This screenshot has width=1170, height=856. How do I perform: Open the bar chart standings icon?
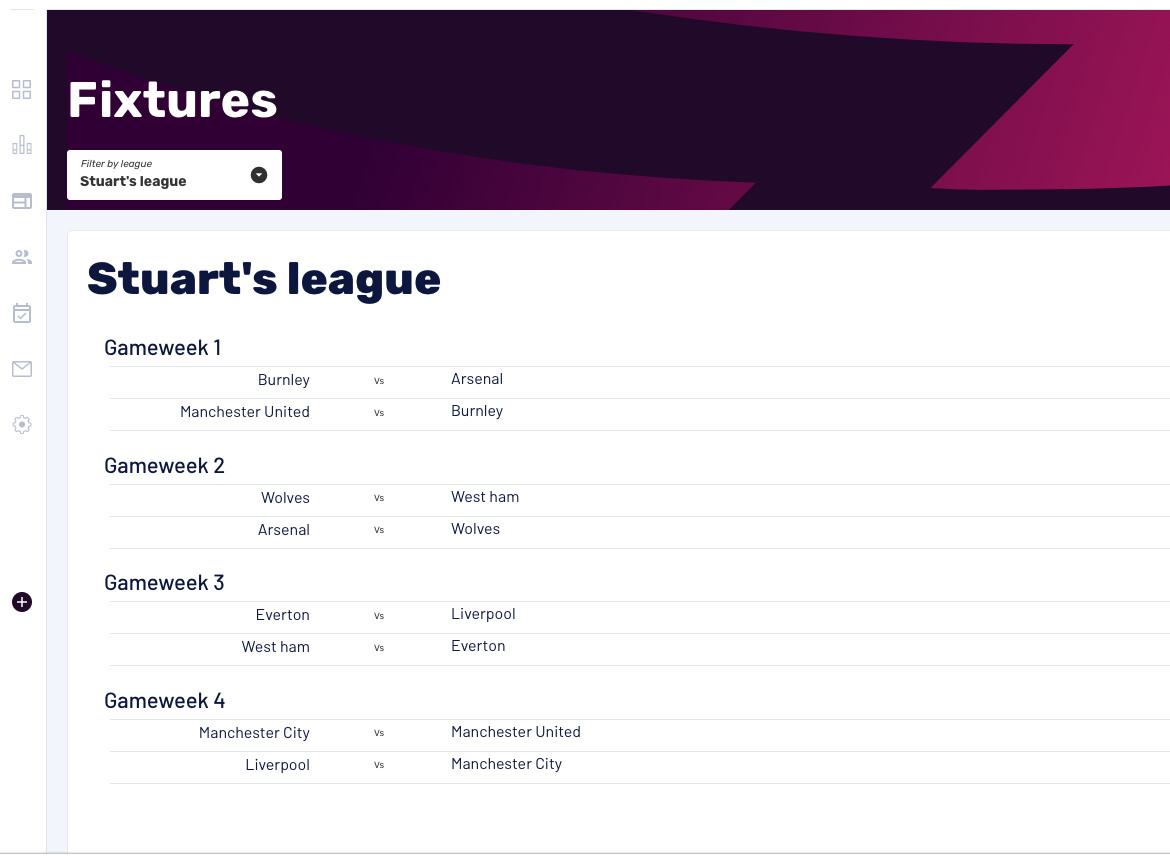[21, 146]
